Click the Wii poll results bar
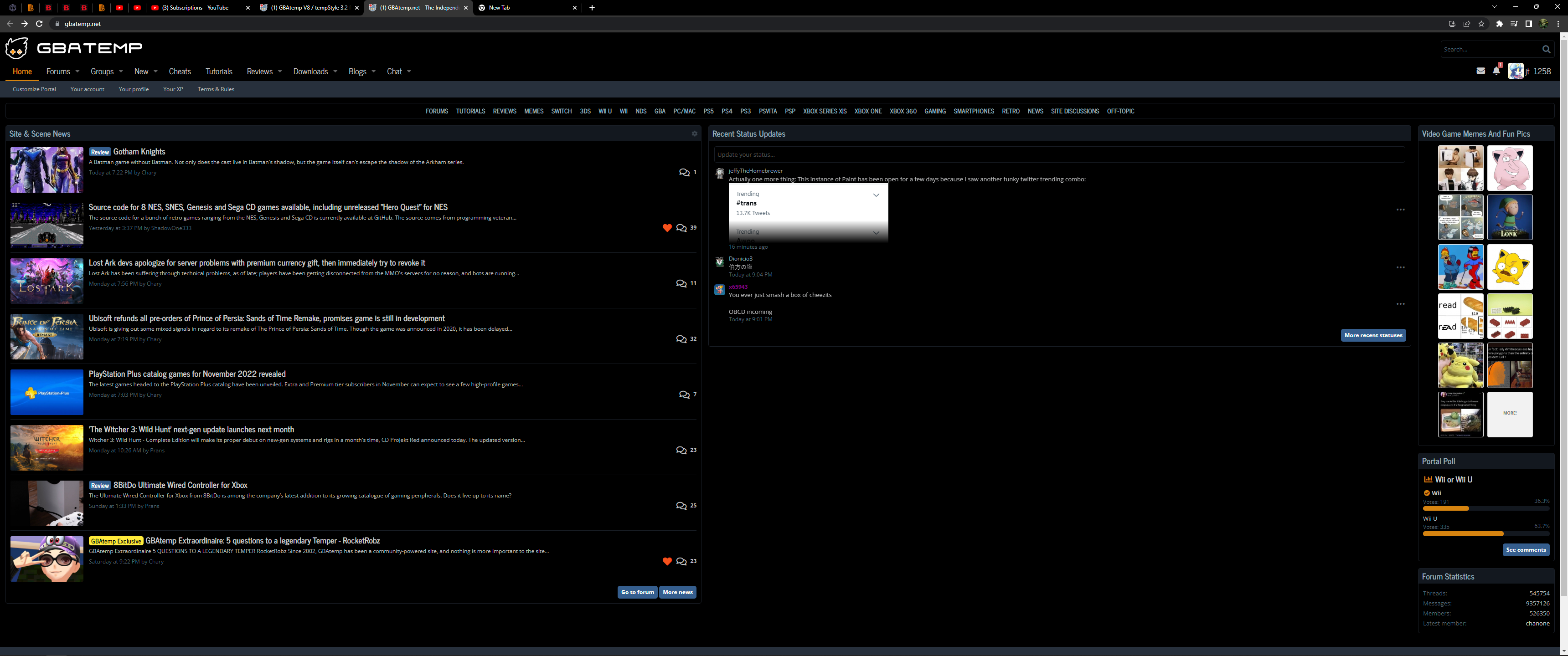1568x656 pixels. [x=1486, y=508]
